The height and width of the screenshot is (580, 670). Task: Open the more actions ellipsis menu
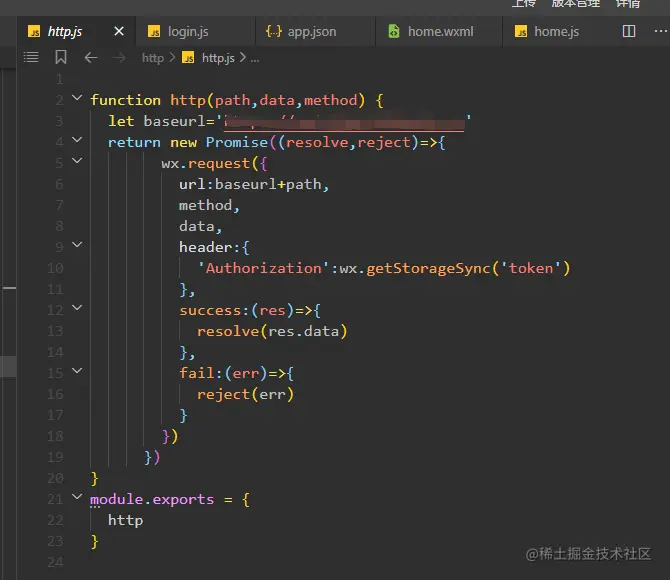661,31
